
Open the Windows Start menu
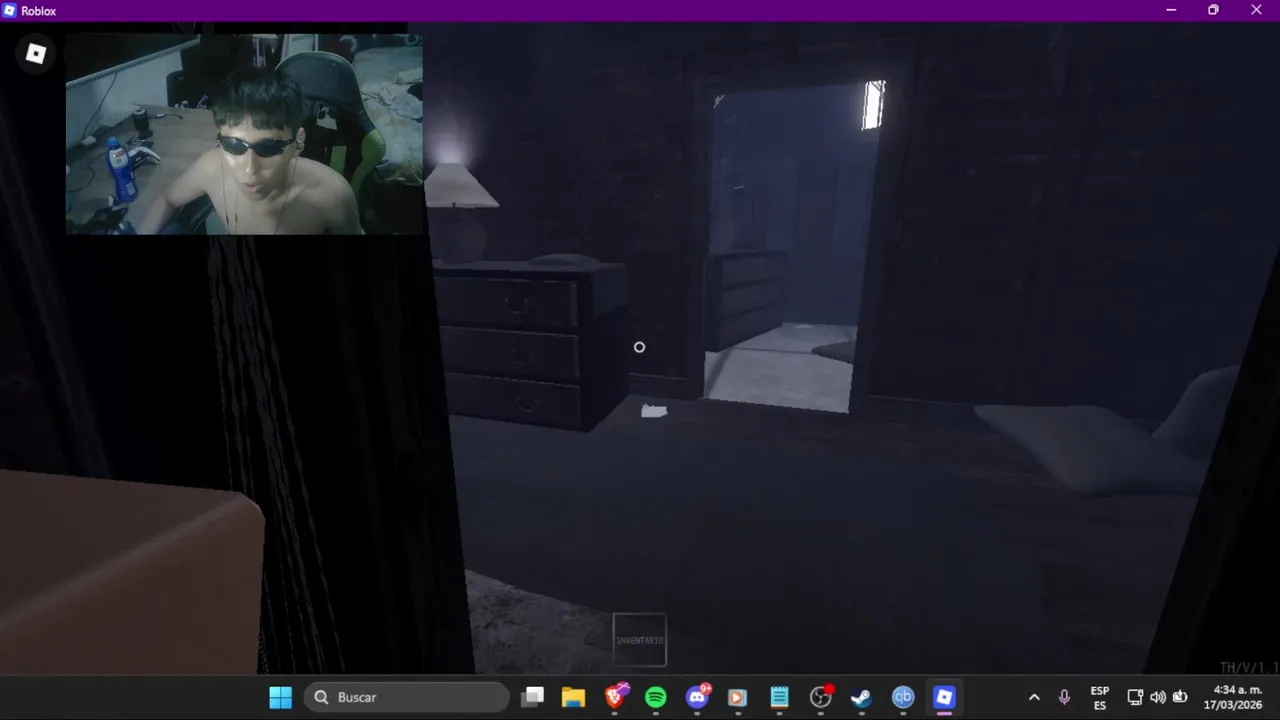[281, 697]
